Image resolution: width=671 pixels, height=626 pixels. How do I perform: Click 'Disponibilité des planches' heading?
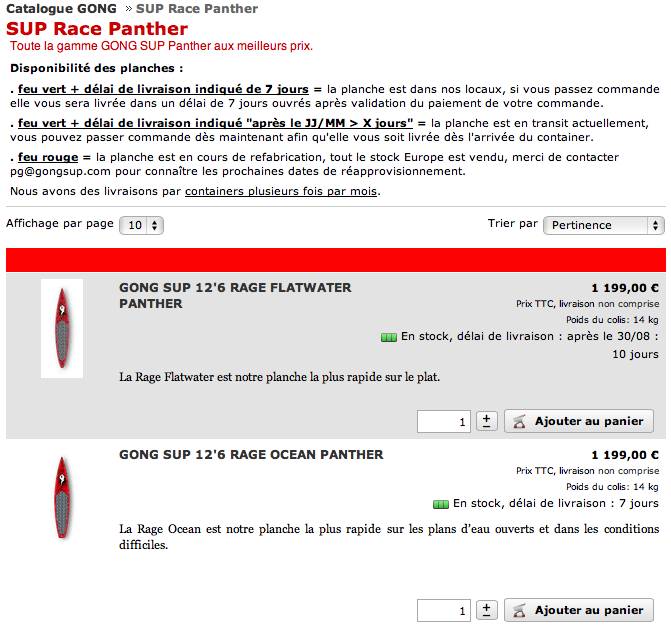(97, 68)
